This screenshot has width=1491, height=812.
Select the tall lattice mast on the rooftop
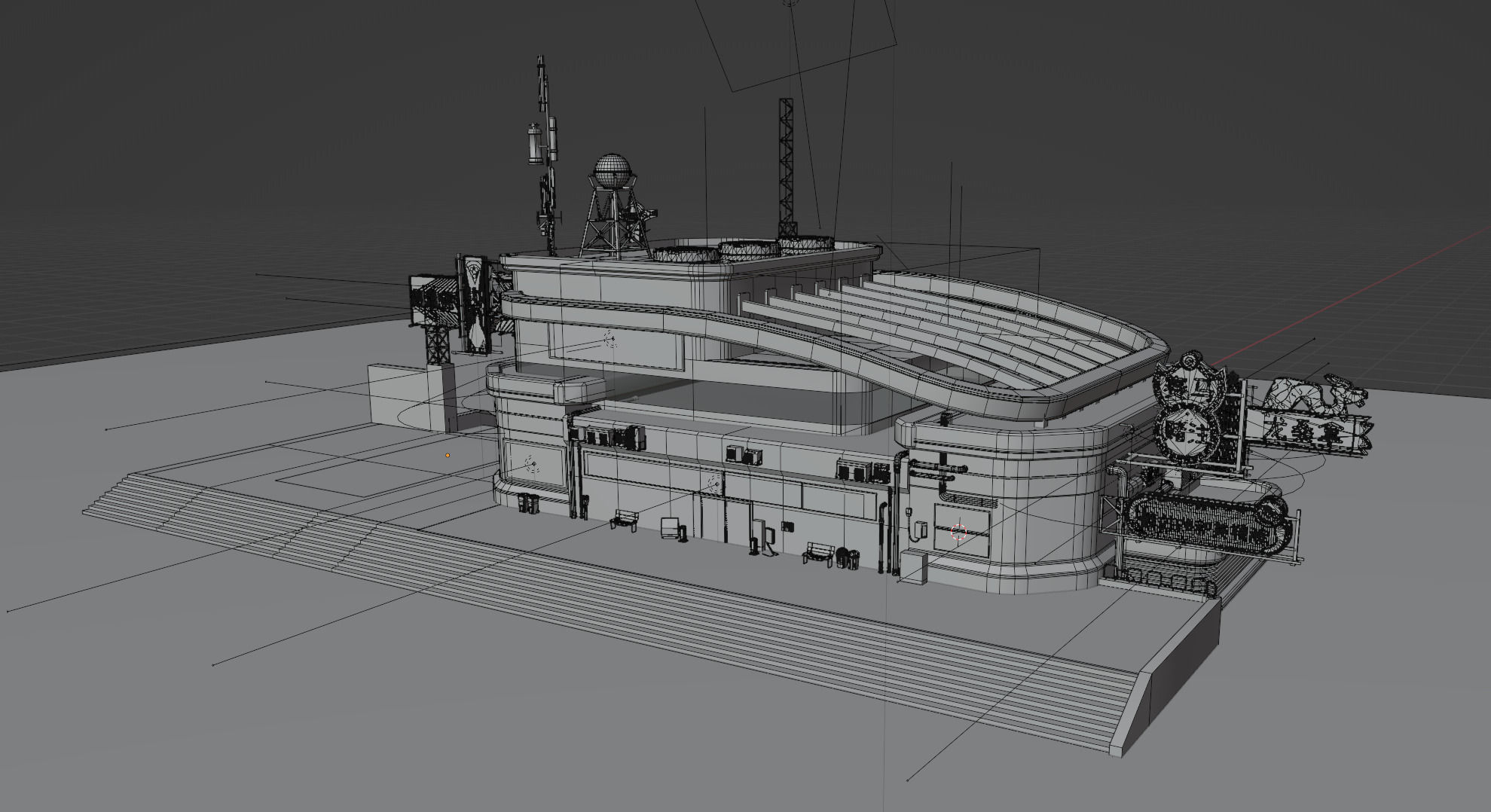787,167
